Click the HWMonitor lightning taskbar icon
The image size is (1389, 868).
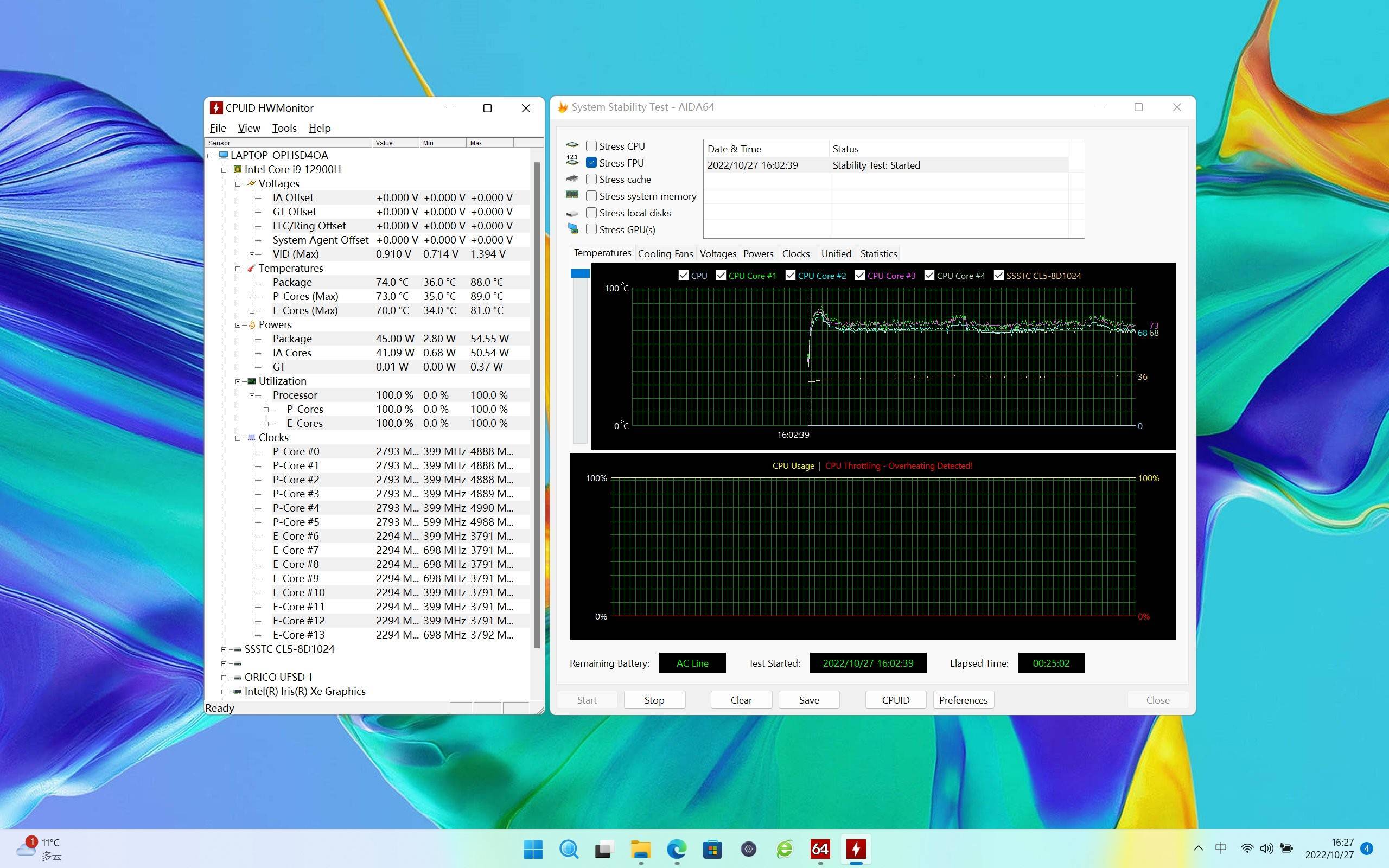click(x=856, y=848)
